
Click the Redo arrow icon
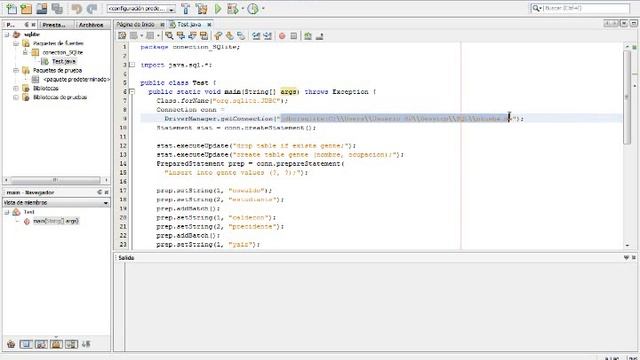point(92,9)
